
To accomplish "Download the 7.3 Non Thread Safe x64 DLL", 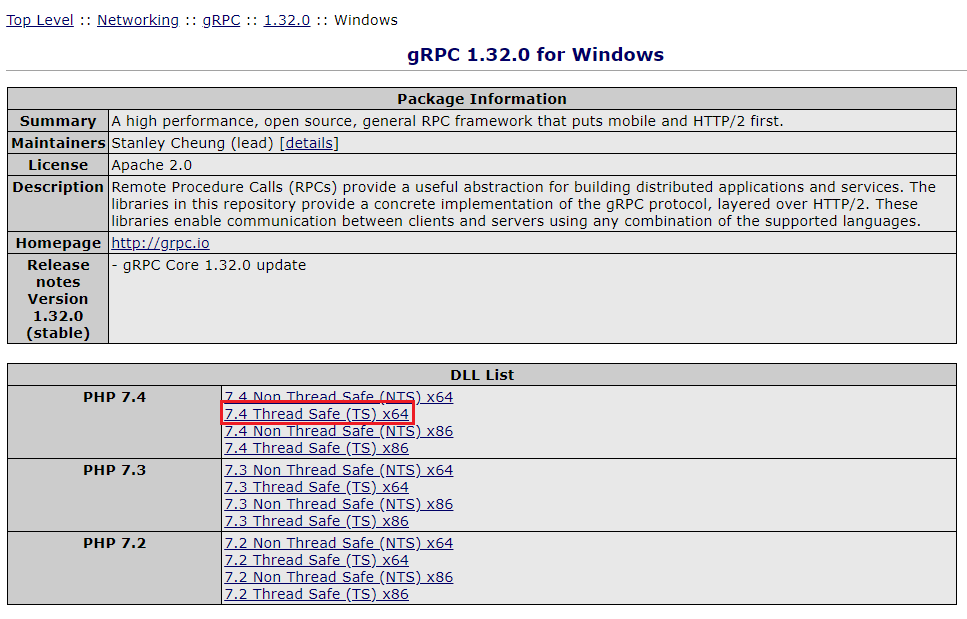I will pos(338,469).
